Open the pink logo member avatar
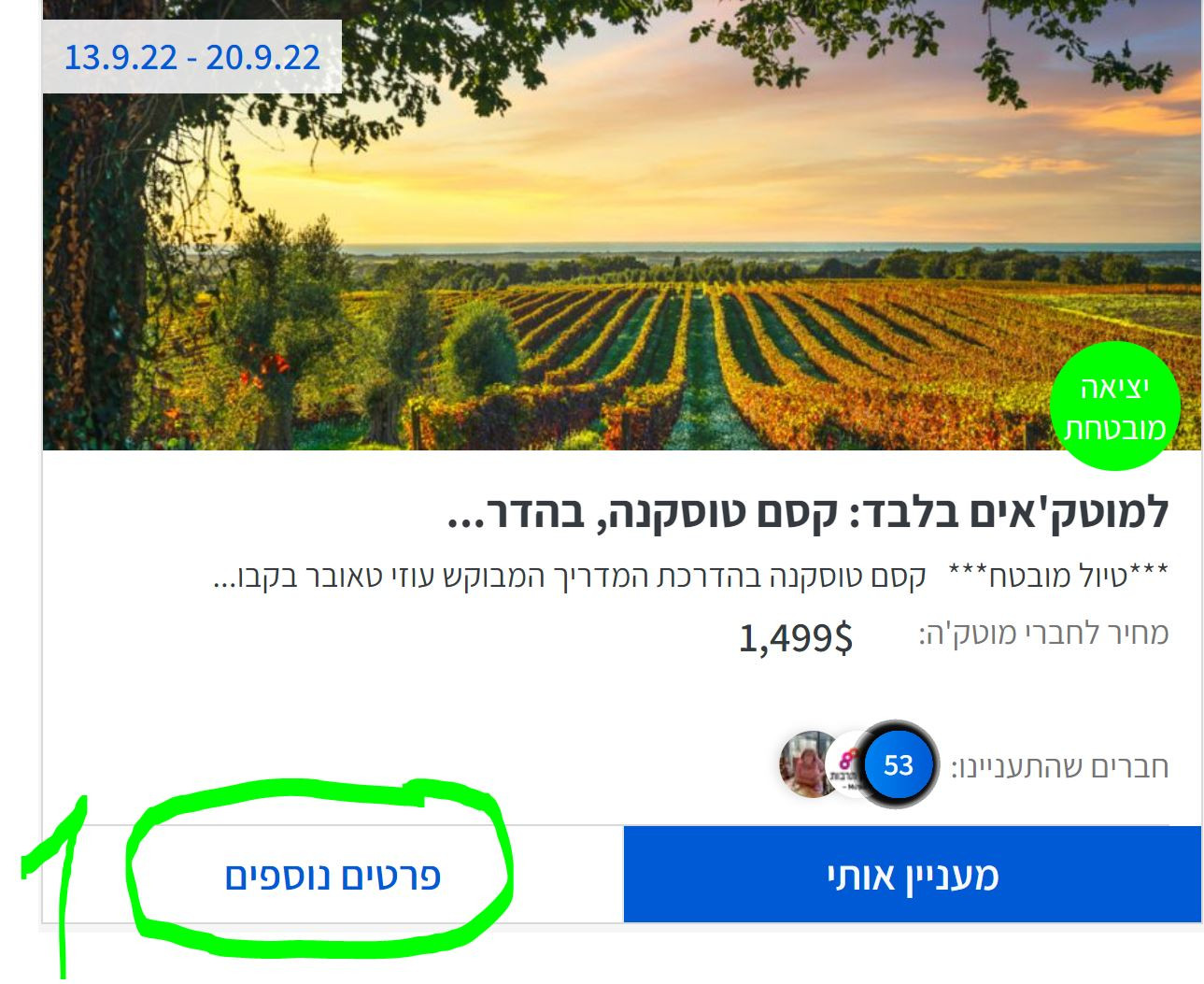 (843, 764)
